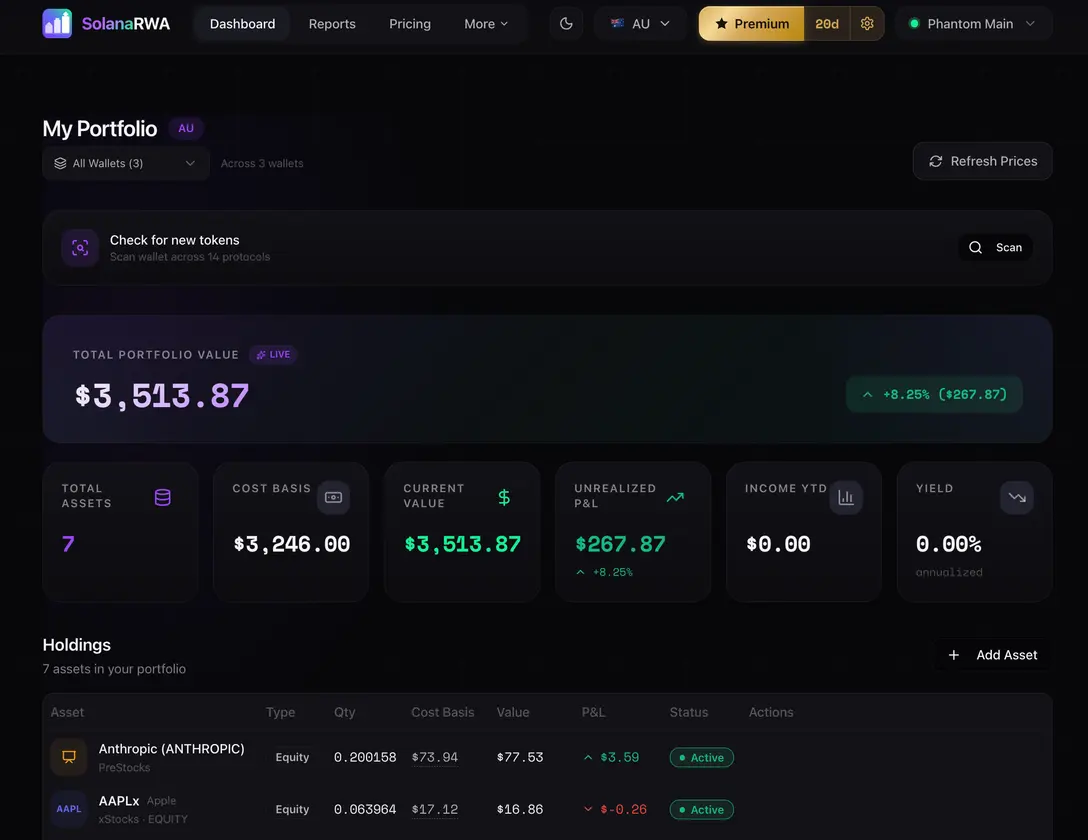Click the Unrealized P&L trend-up icon
This screenshot has height=840, width=1088.
[675, 497]
